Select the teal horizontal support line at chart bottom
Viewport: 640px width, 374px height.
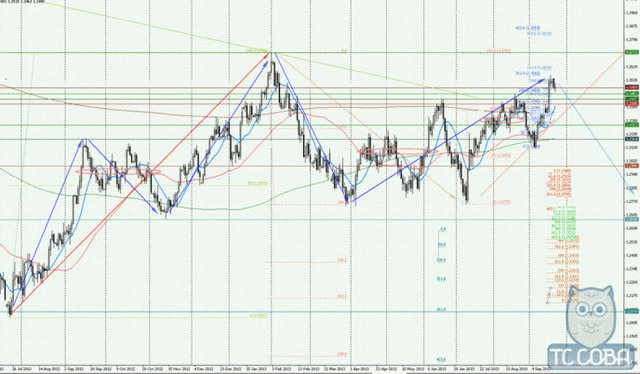pyautogui.click(x=312, y=312)
